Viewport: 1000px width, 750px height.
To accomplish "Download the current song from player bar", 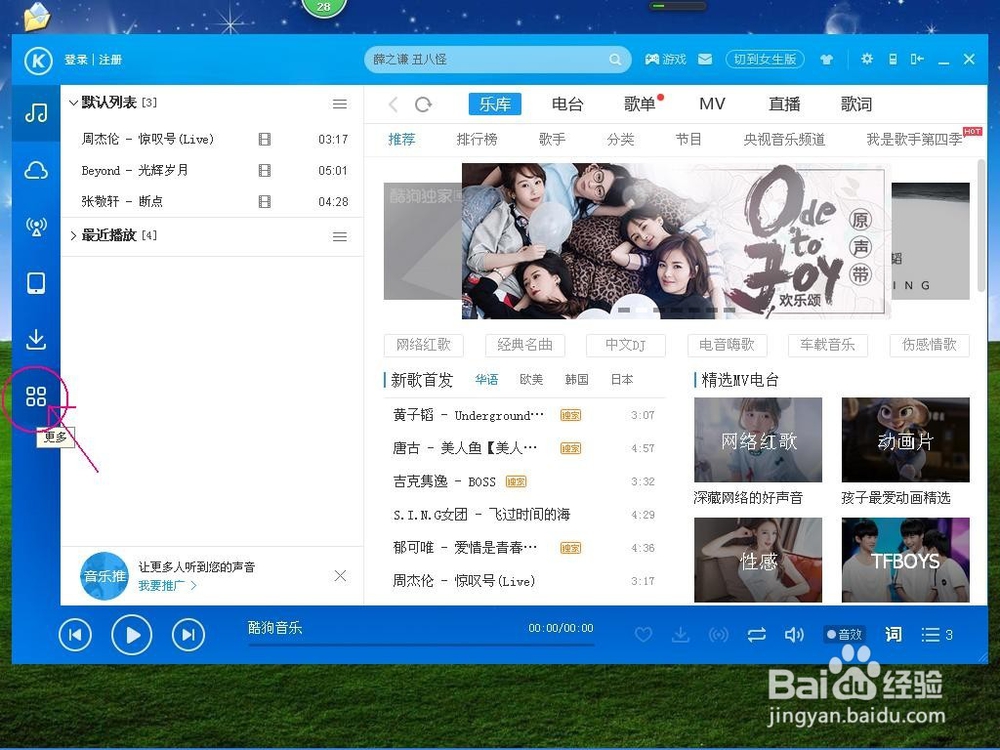I will (680, 635).
